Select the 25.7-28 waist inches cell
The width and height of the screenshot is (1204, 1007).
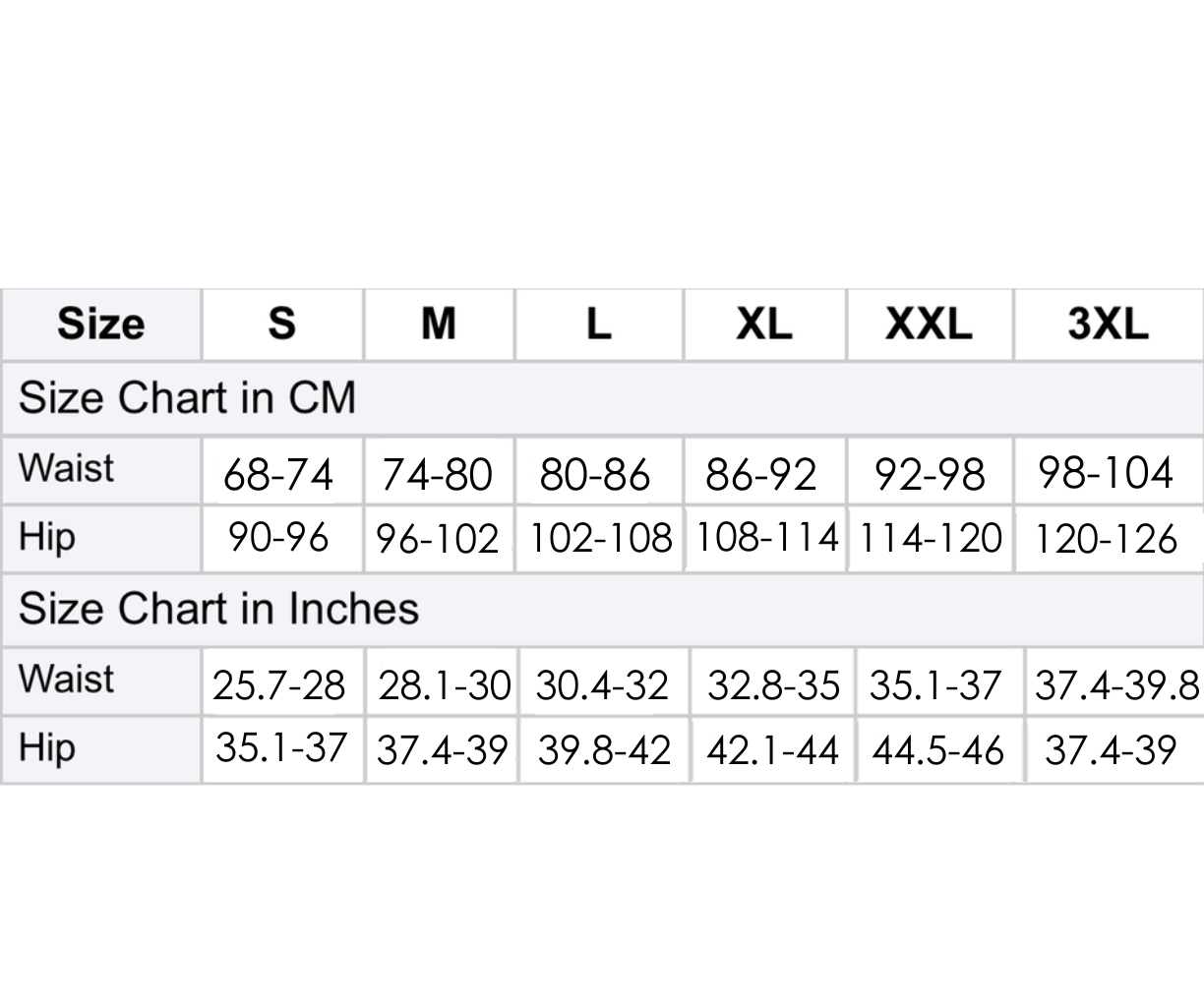tap(279, 685)
